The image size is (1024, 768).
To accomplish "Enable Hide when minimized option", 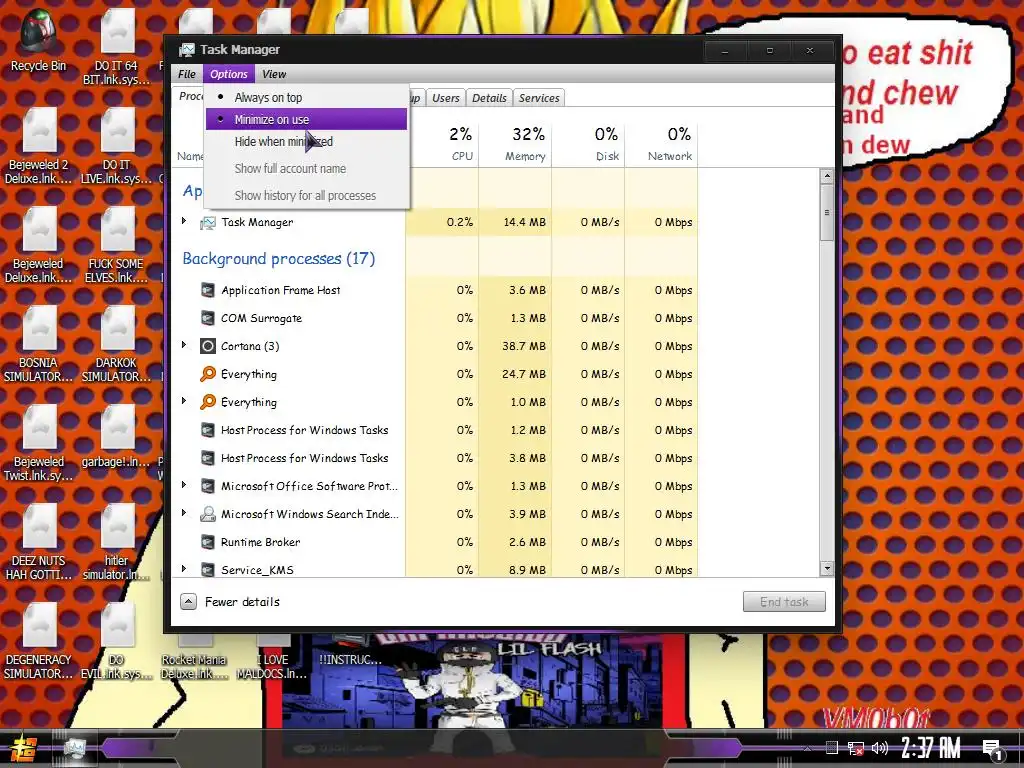I will pos(306,142).
